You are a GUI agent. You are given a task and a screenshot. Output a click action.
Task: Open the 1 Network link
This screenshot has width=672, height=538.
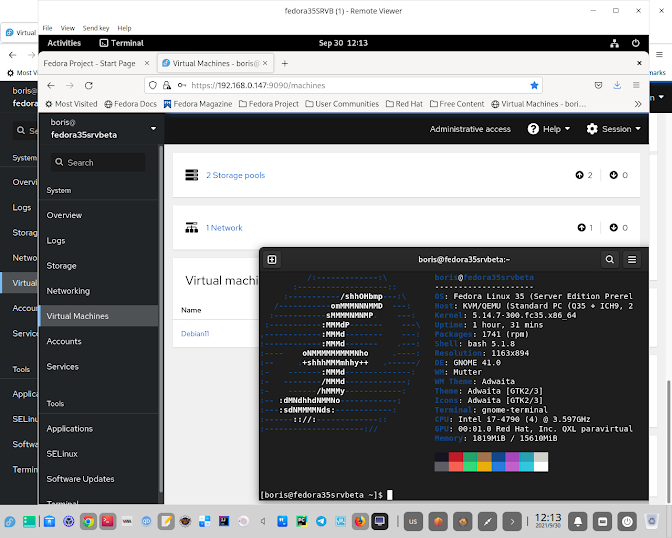coord(224,228)
